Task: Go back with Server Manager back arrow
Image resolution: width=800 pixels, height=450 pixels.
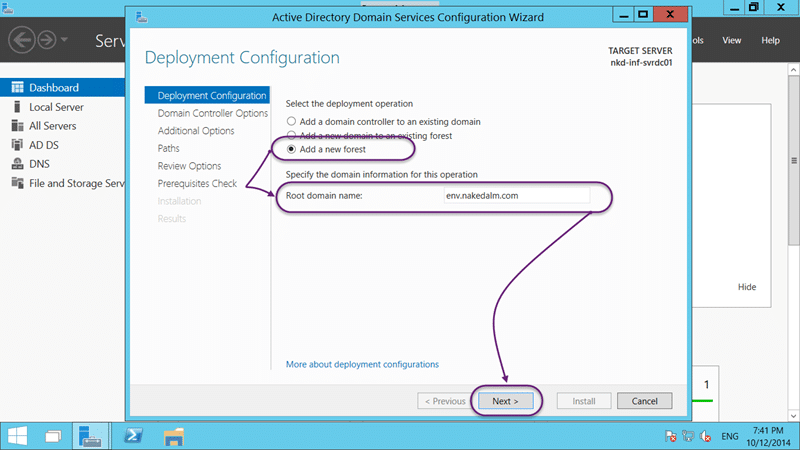Action: tap(21, 40)
